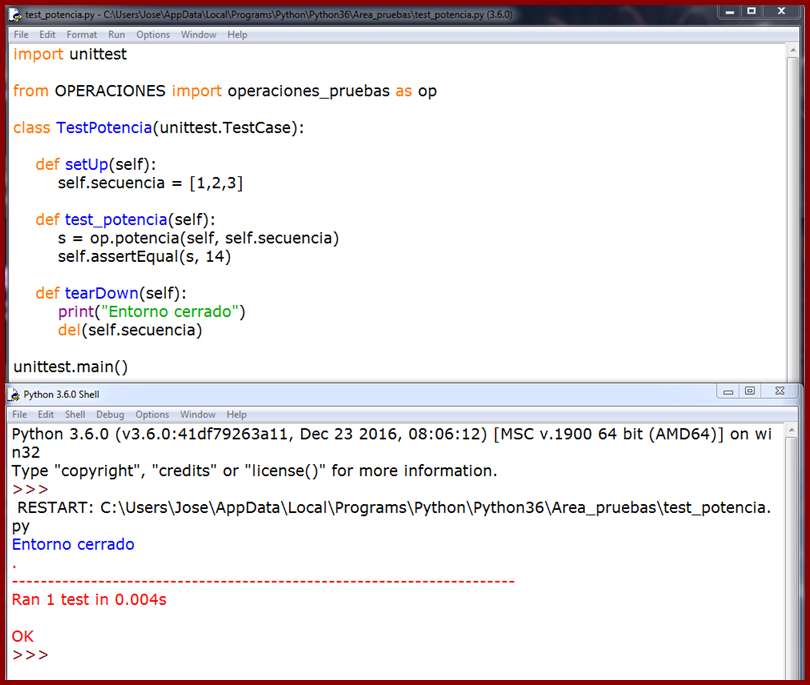Open the Shell menu in the shell window

point(74,414)
